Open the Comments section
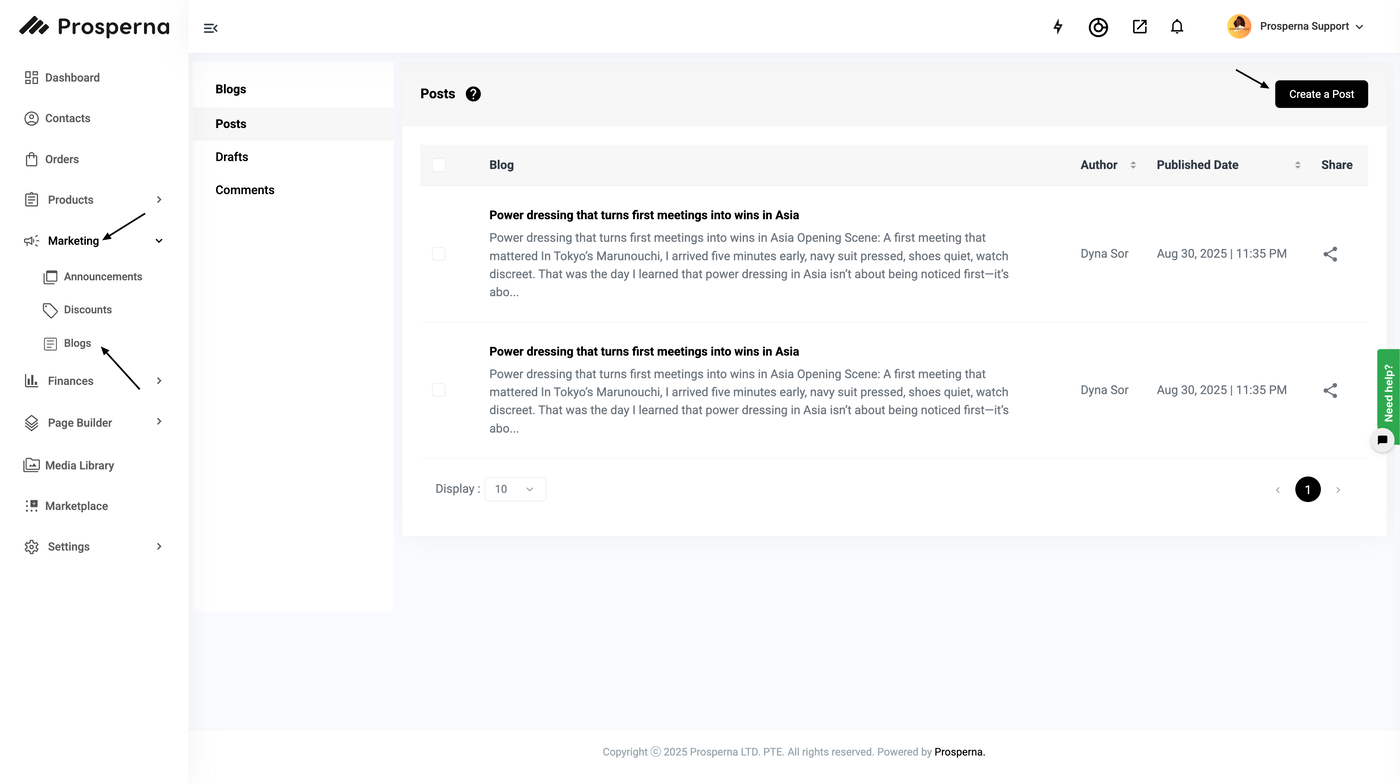The image size is (1400, 784). click(x=245, y=190)
